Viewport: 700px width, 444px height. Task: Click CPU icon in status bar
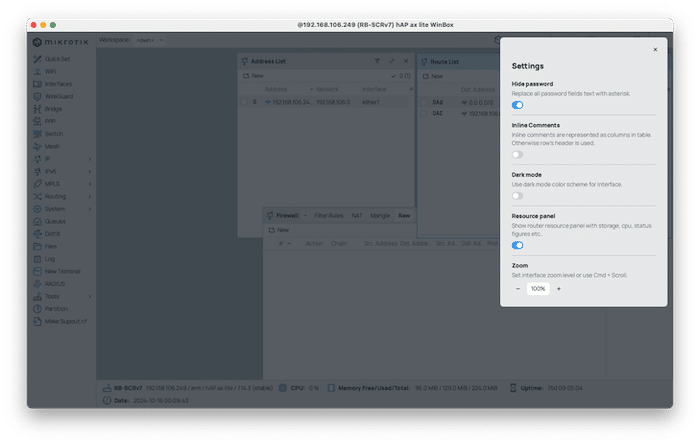click(x=283, y=388)
